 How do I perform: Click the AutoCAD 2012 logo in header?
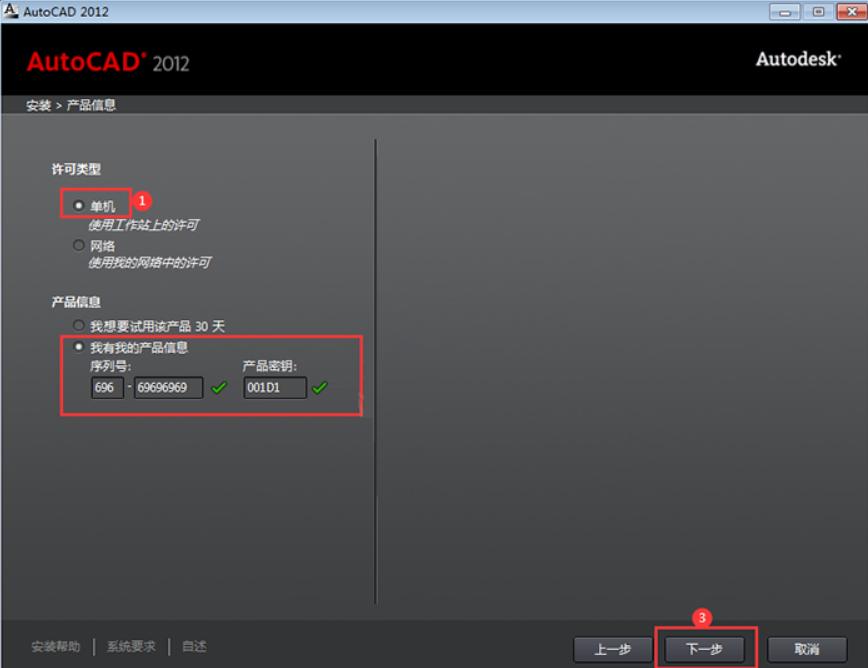pyautogui.click(x=108, y=62)
